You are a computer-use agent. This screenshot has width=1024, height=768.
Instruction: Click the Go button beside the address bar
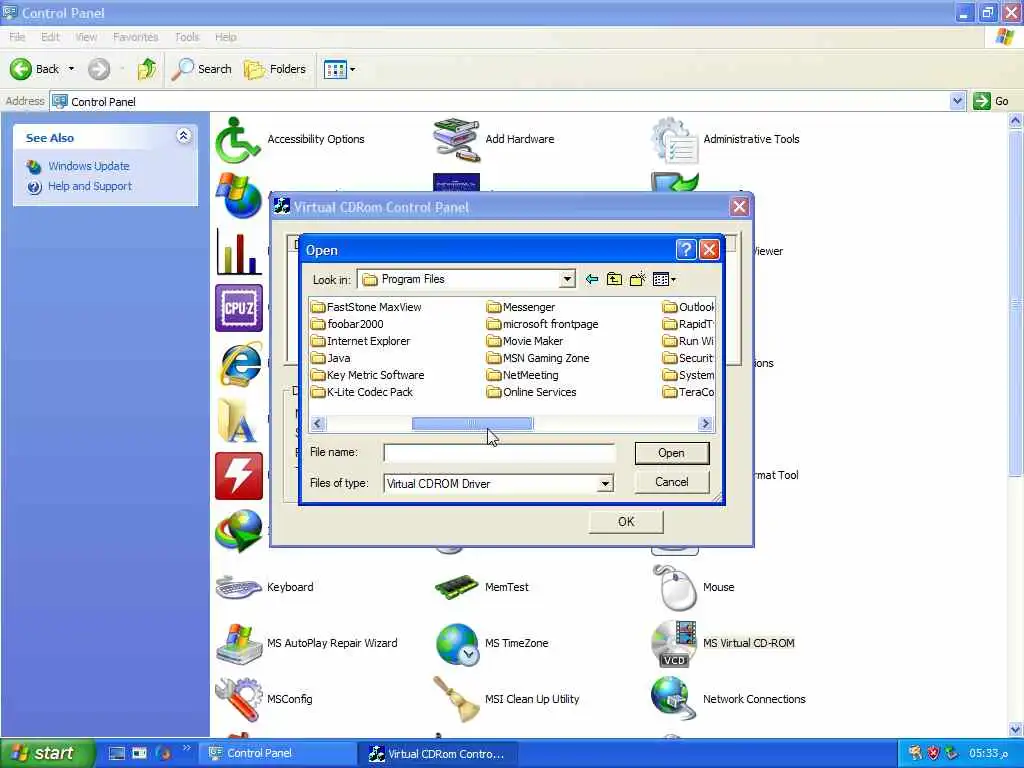point(991,101)
